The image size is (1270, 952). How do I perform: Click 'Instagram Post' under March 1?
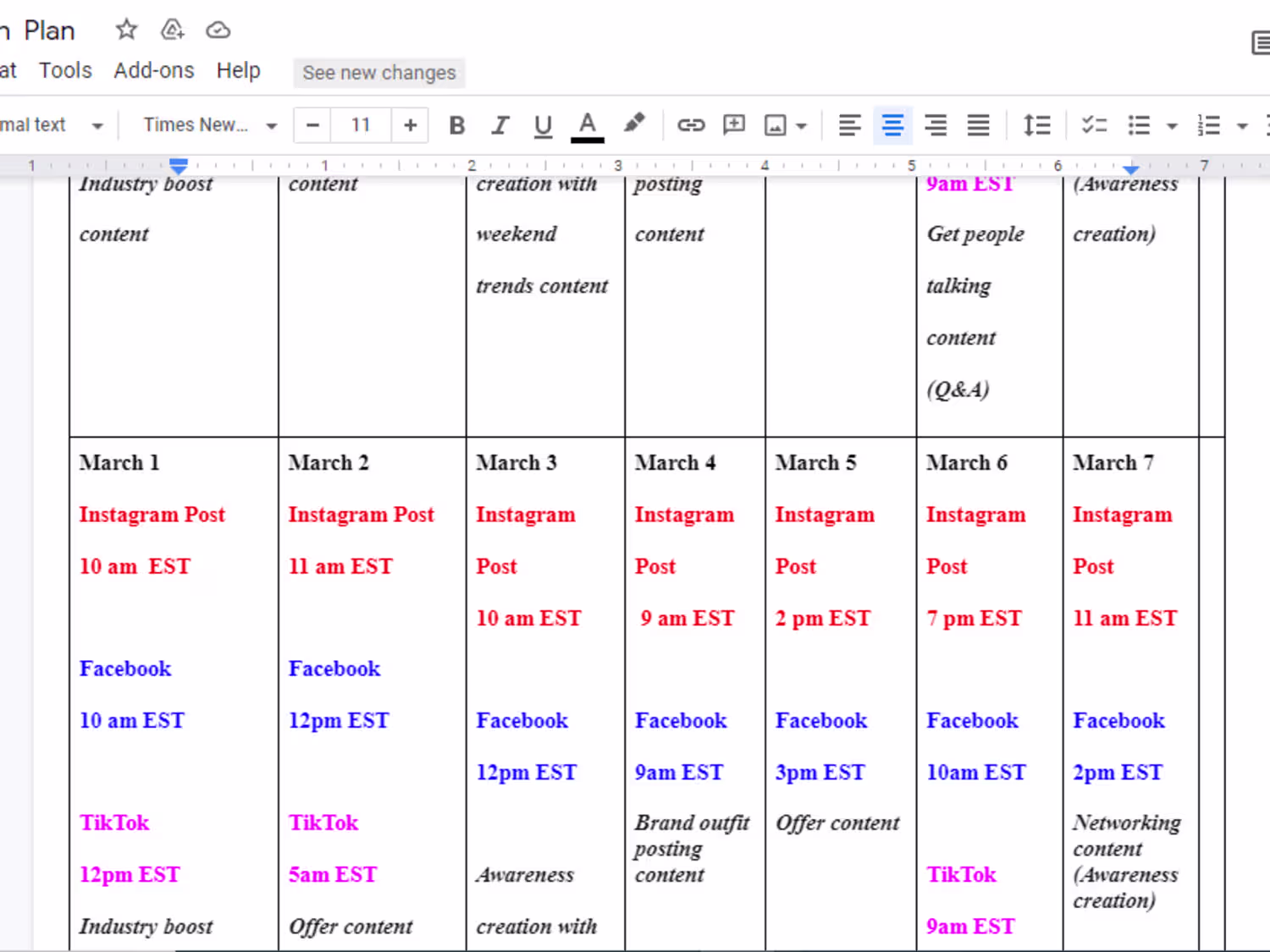click(x=152, y=515)
